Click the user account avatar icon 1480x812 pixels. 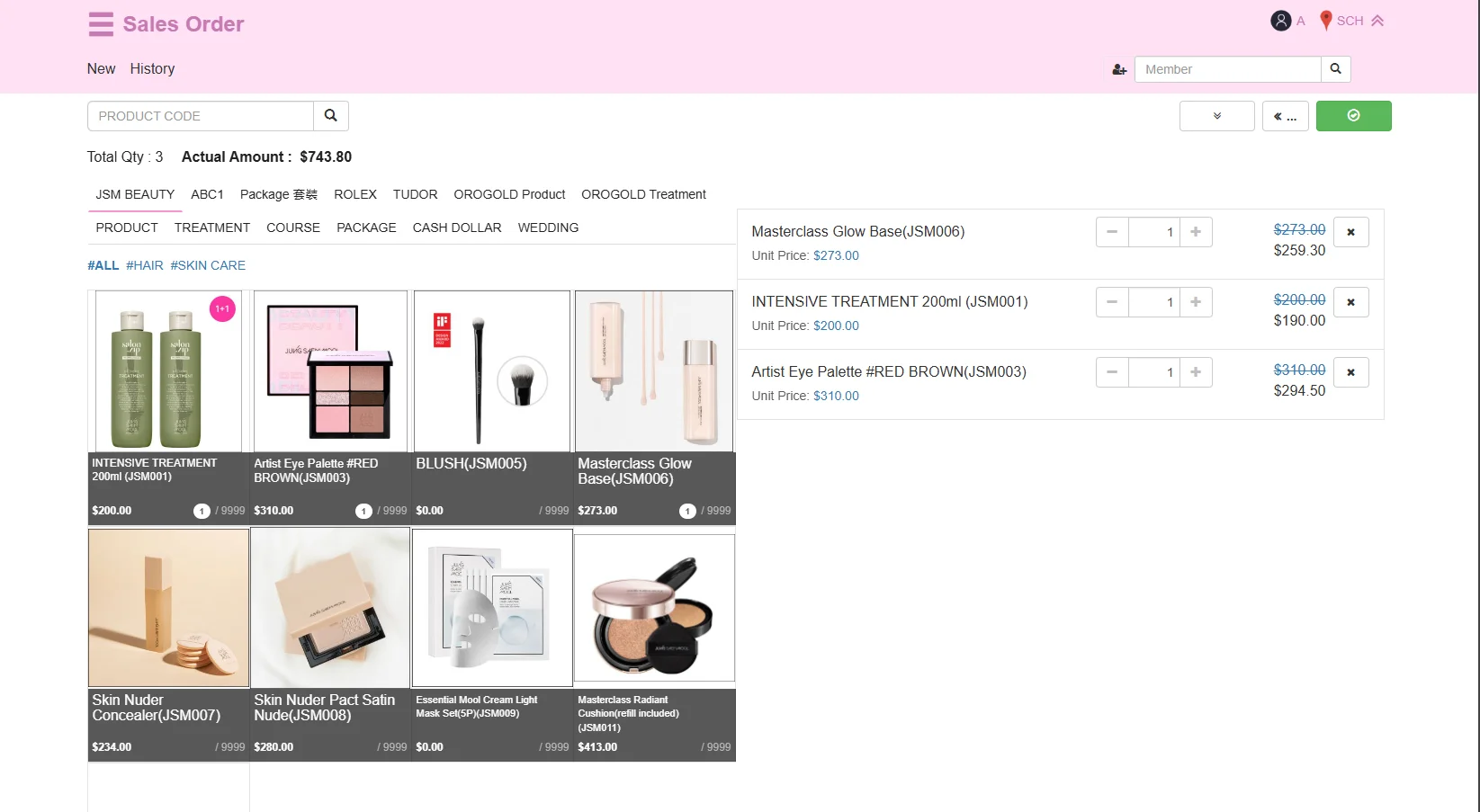tap(1280, 21)
